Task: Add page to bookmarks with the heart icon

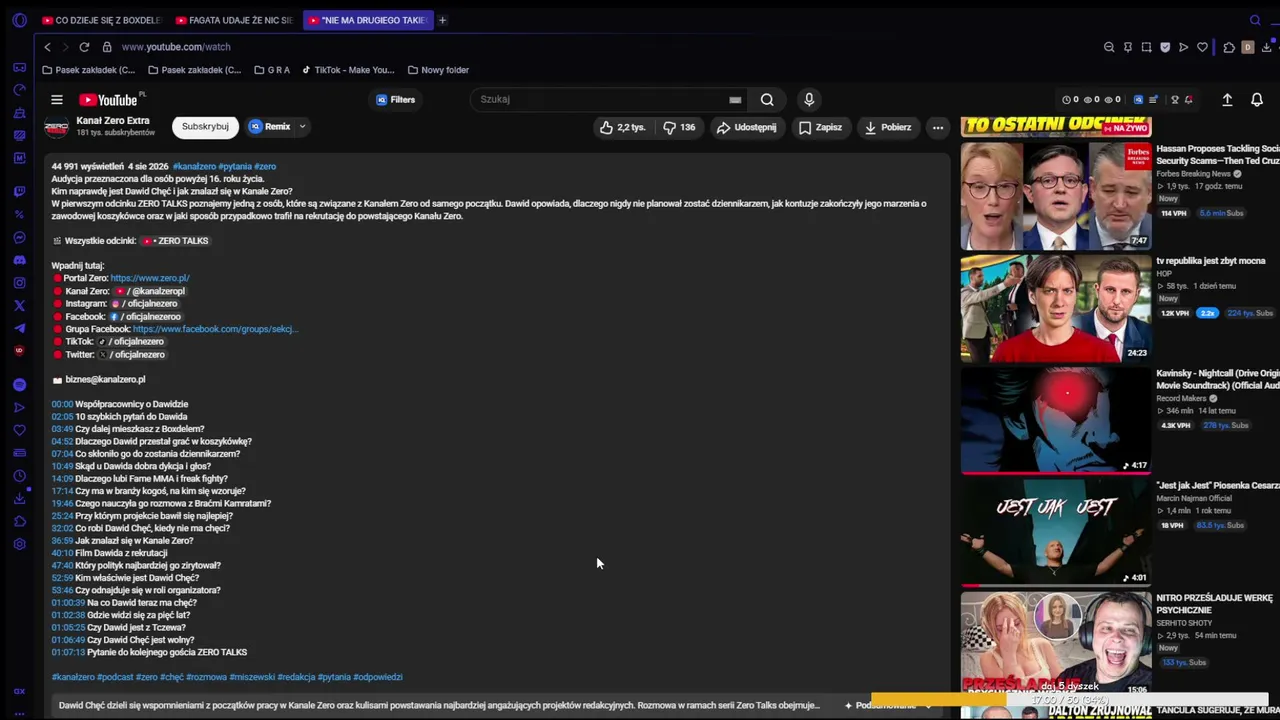Action: point(1202,47)
